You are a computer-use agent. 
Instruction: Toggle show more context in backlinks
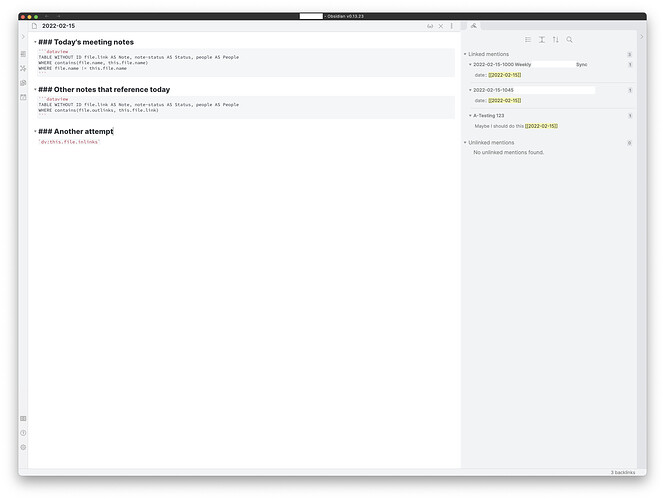pyautogui.click(x=542, y=39)
